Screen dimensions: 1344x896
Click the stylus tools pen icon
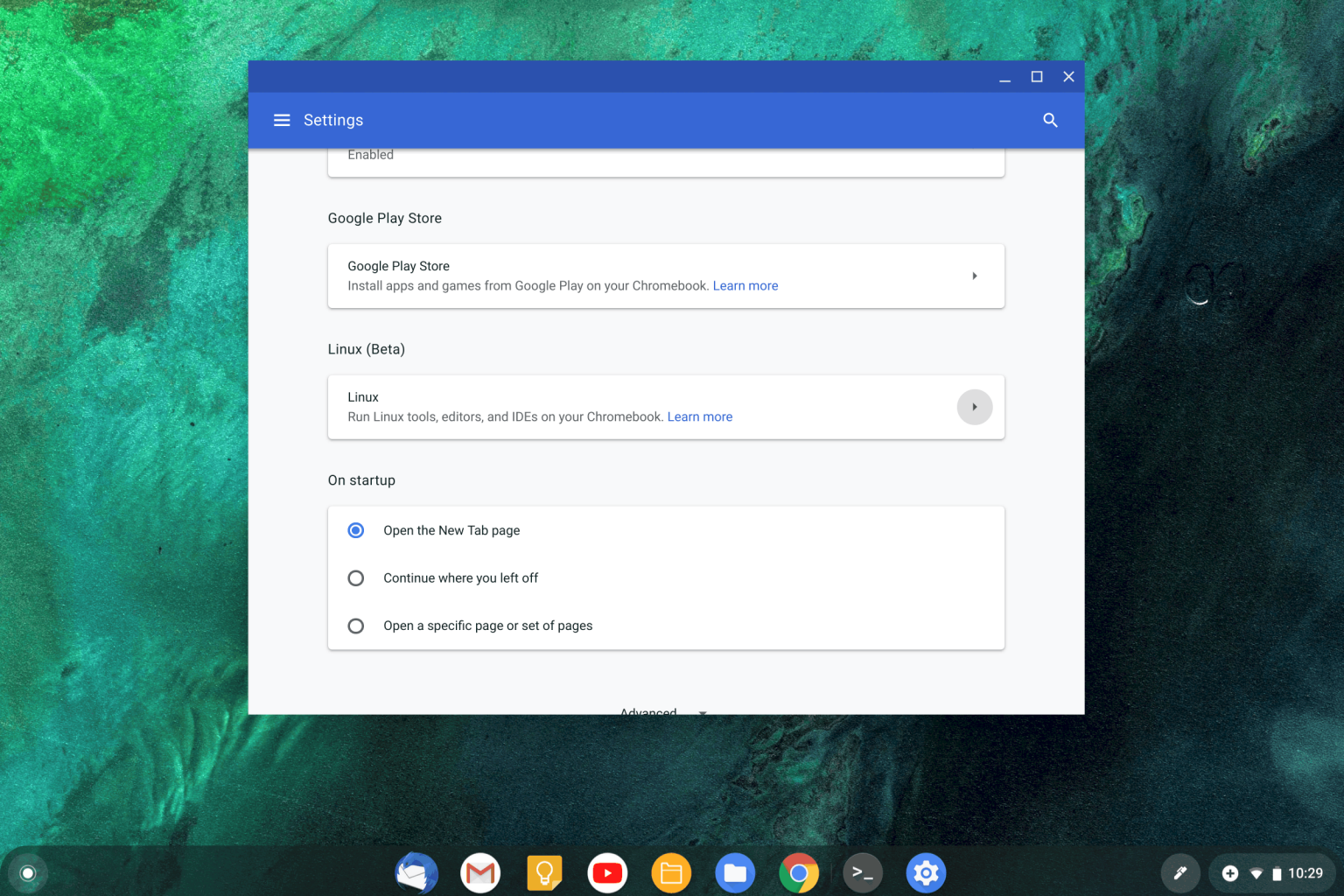click(1179, 873)
